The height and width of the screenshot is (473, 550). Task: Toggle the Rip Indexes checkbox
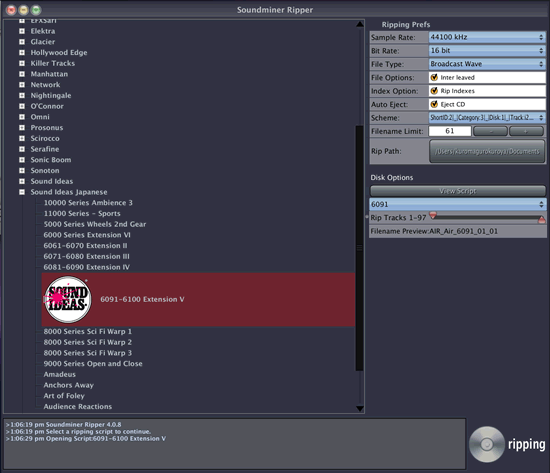coord(434,91)
